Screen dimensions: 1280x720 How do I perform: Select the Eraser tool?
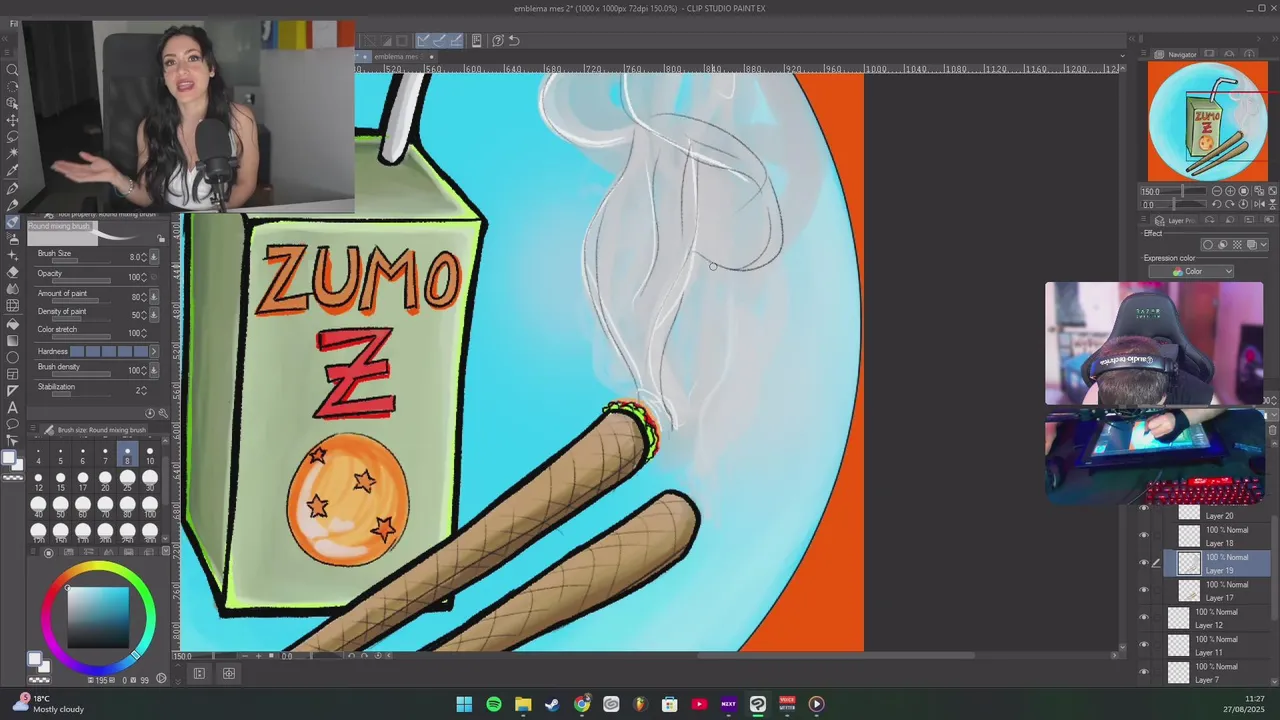point(12,272)
